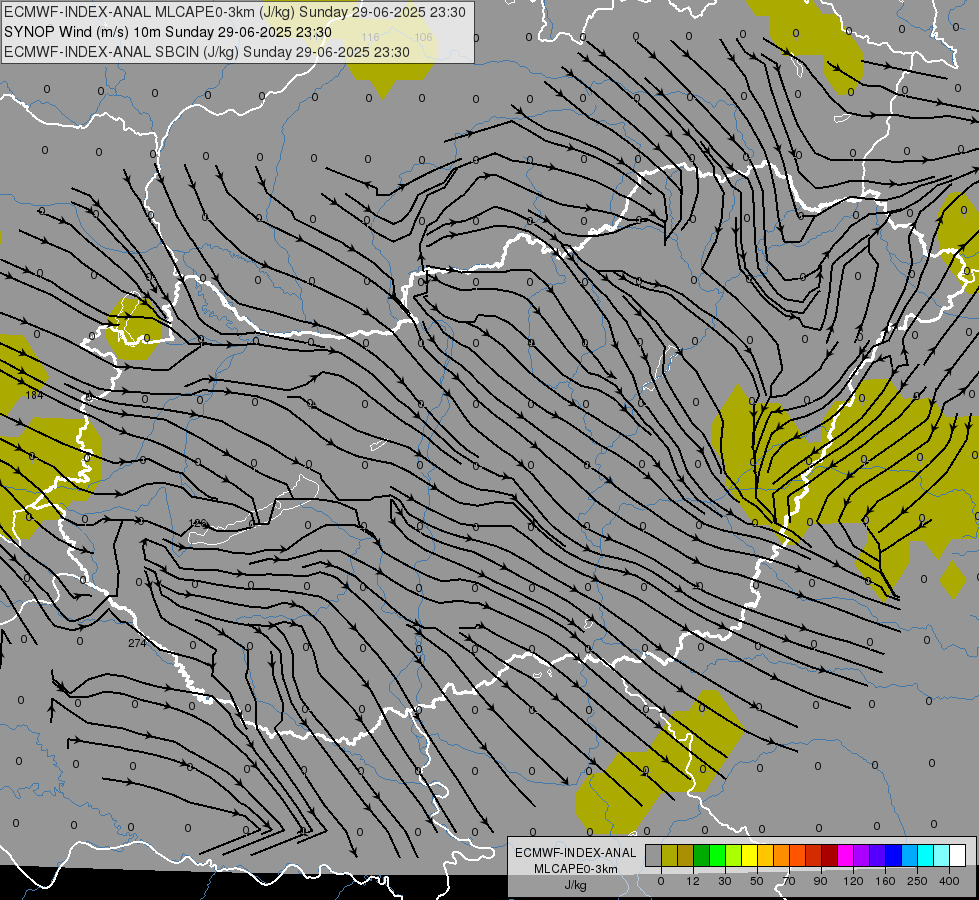
Task: Click the map value 184
Action: click(x=34, y=395)
